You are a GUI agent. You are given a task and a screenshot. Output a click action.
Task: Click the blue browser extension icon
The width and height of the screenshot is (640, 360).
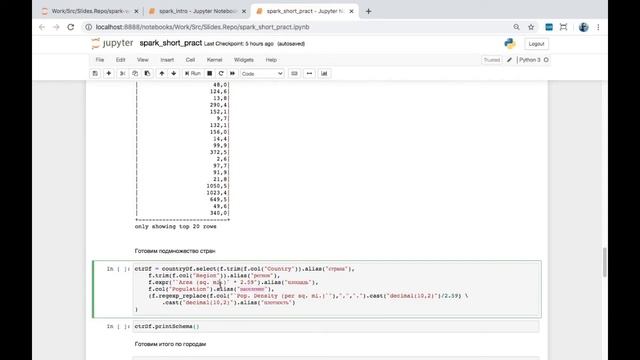pyautogui.click(x=549, y=27)
